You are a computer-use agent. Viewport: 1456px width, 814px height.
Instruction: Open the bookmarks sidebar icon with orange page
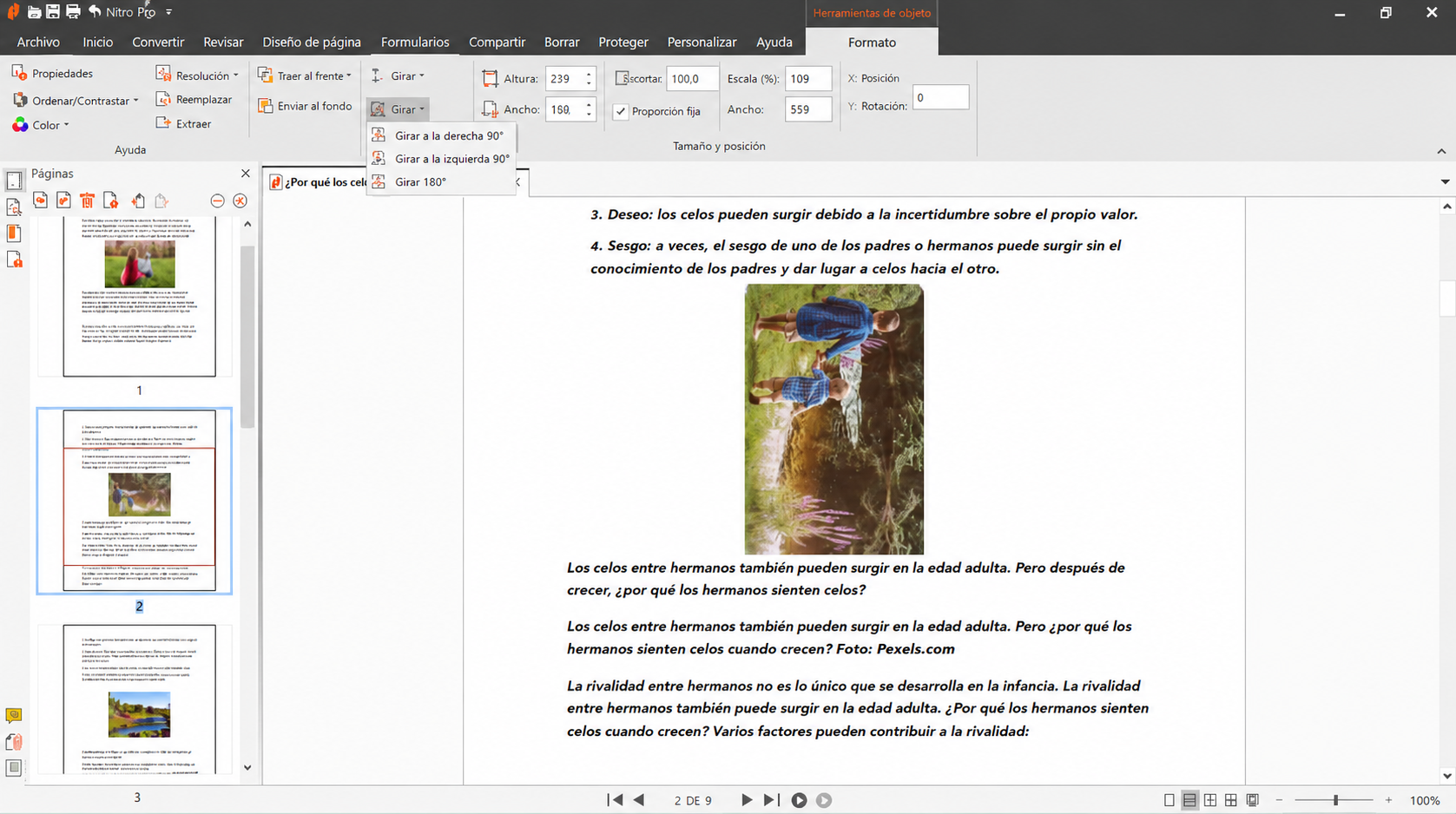click(x=14, y=233)
